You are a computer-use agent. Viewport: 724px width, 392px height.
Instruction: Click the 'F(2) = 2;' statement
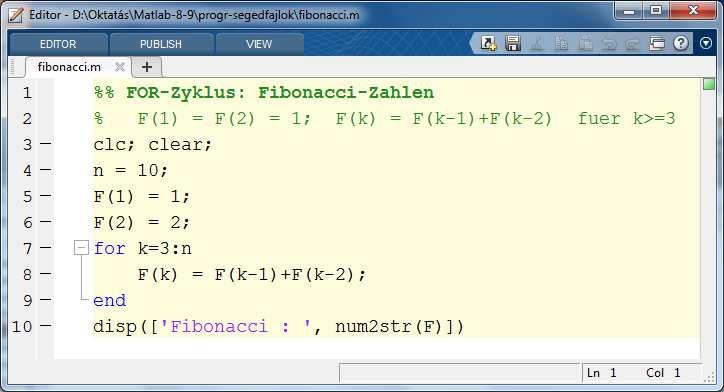click(141, 223)
